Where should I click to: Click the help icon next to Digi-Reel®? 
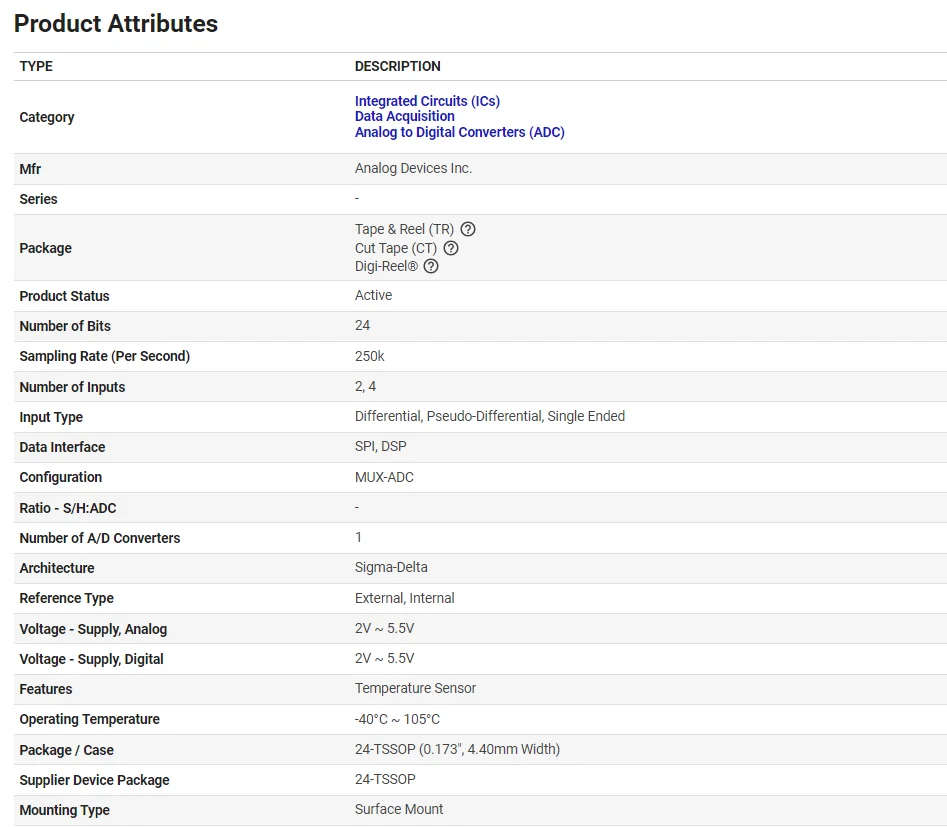pos(431,266)
